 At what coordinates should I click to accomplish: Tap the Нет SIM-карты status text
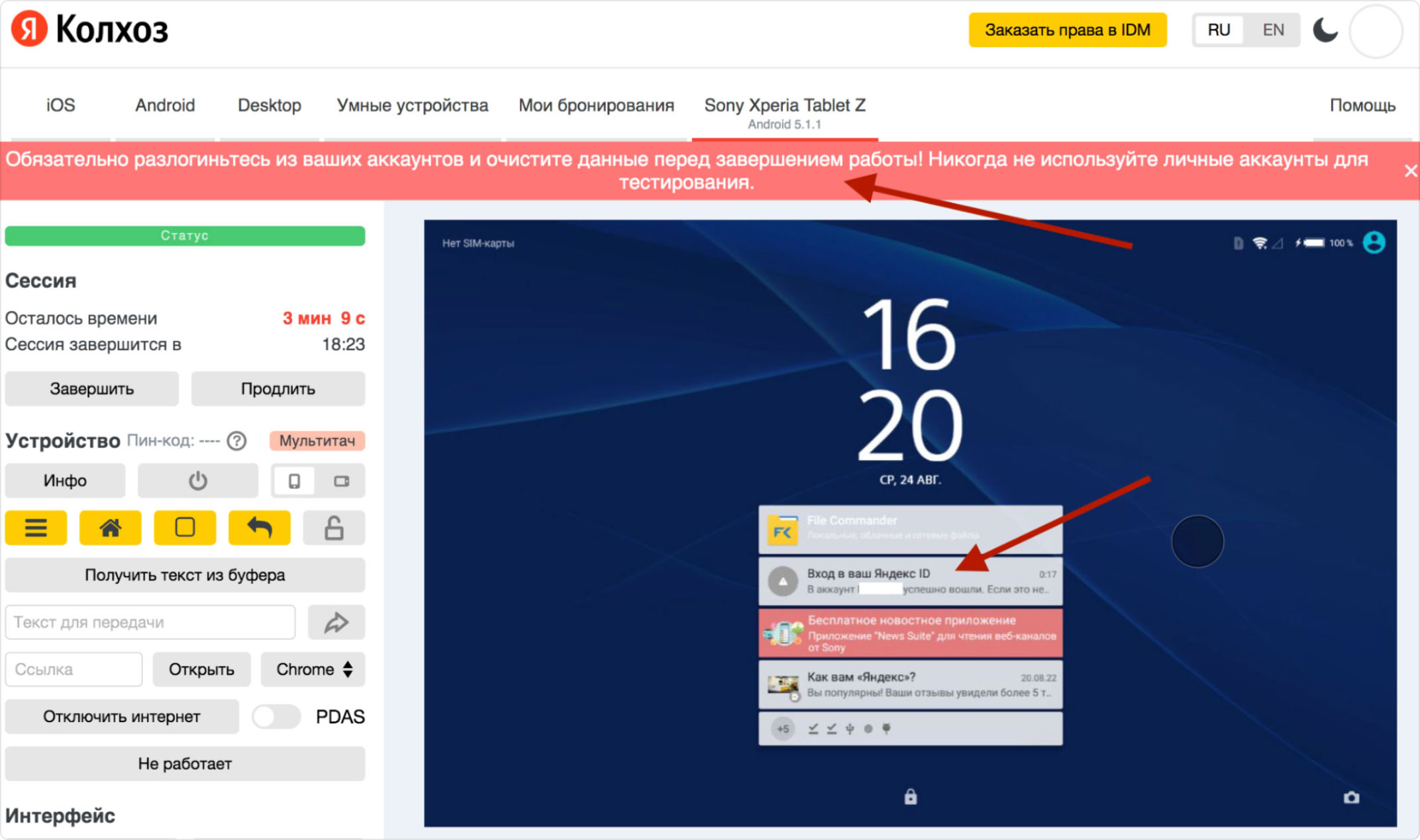478,243
